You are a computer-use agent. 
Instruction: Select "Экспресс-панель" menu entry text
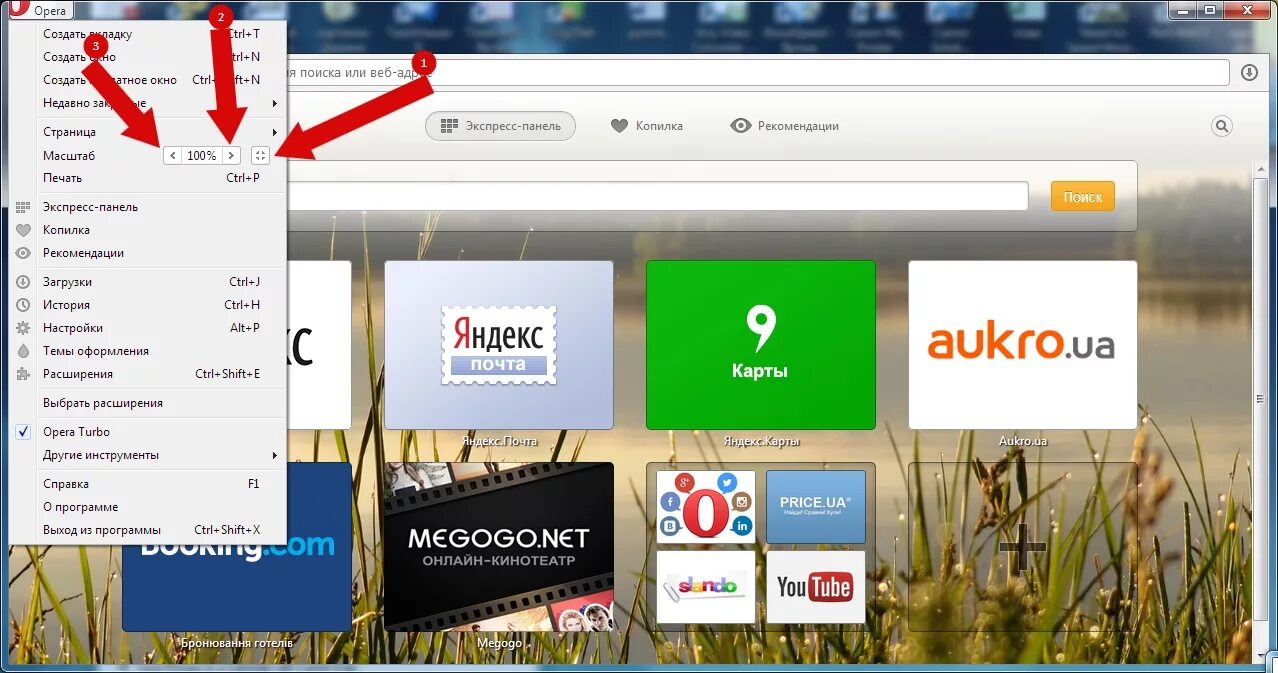pyautogui.click(x=90, y=207)
